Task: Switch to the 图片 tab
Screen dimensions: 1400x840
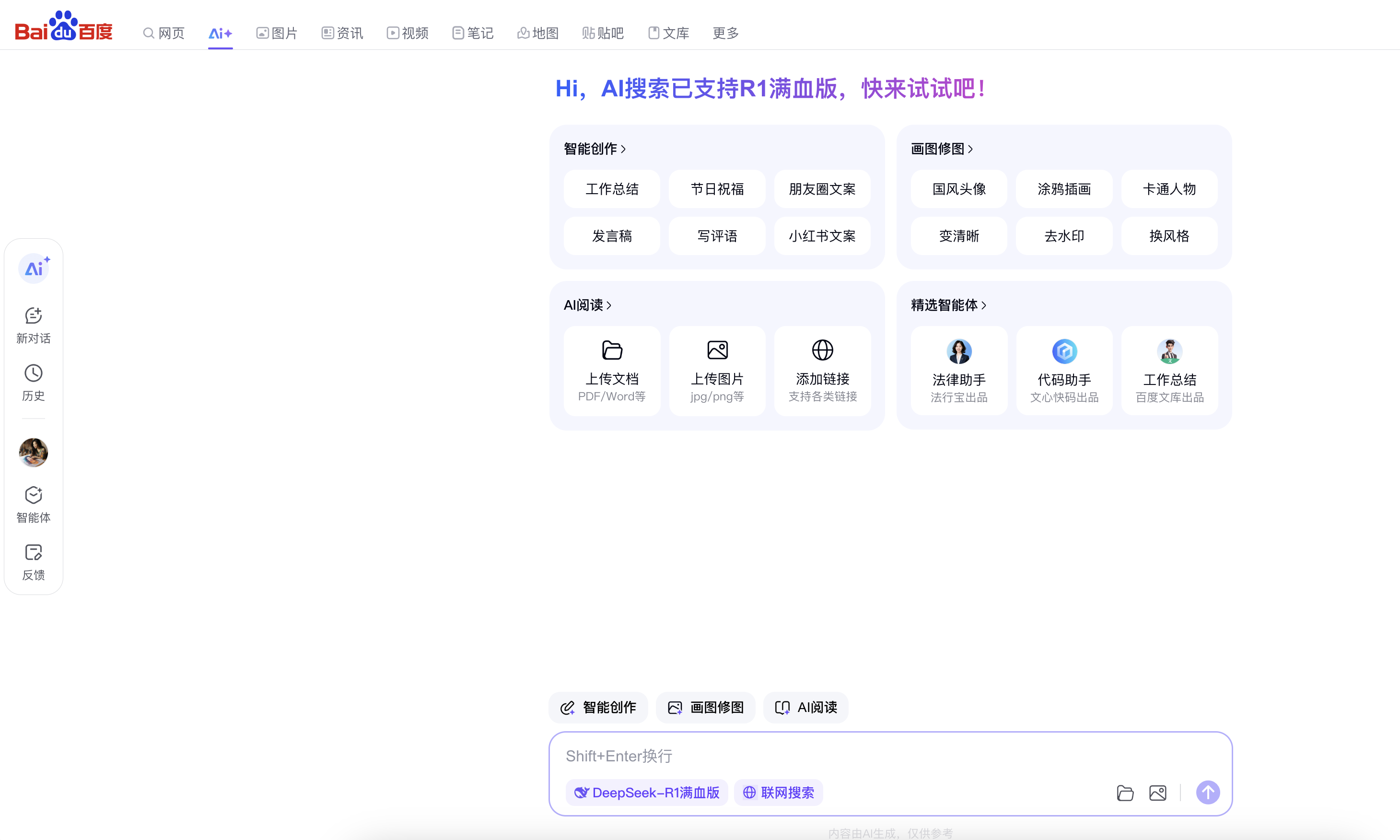Action: [277, 34]
